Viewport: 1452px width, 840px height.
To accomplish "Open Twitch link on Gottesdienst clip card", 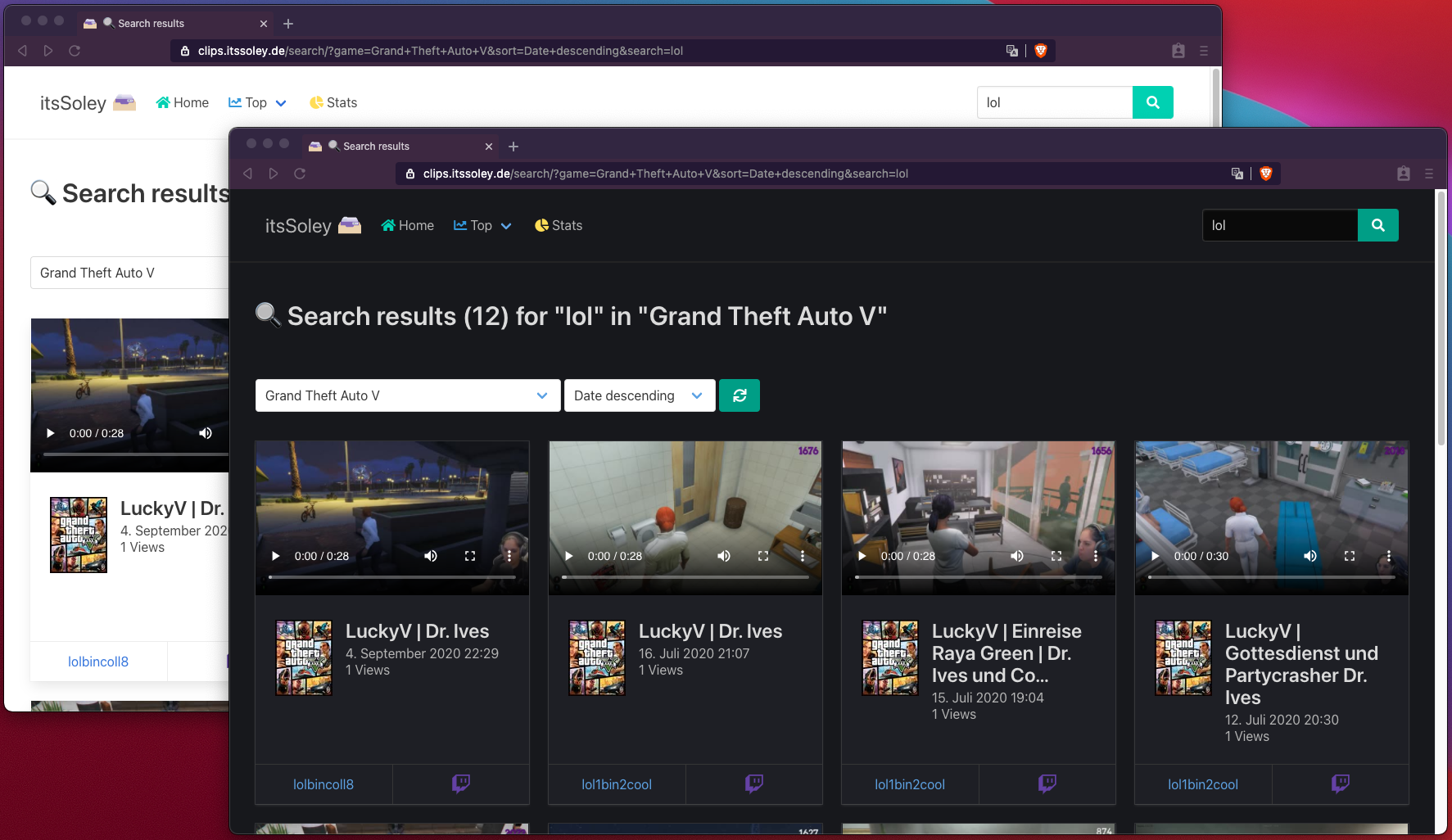I will pyautogui.click(x=1341, y=784).
